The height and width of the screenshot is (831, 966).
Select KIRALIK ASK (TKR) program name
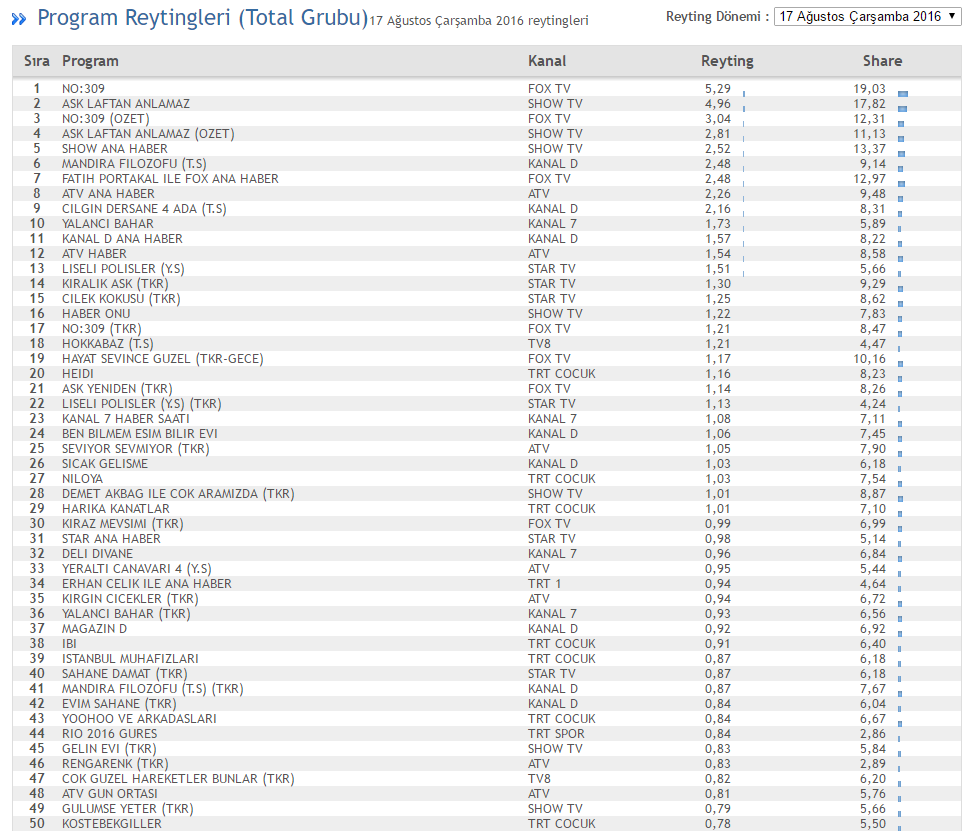coord(115,283)
